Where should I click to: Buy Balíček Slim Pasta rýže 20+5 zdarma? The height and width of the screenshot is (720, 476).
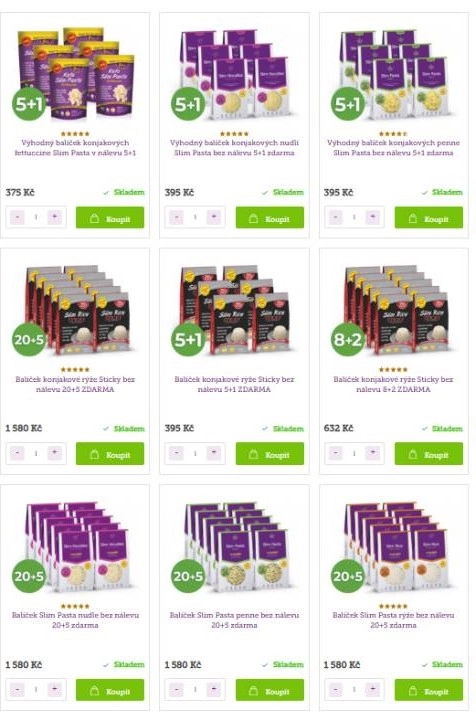coord(429,690)
